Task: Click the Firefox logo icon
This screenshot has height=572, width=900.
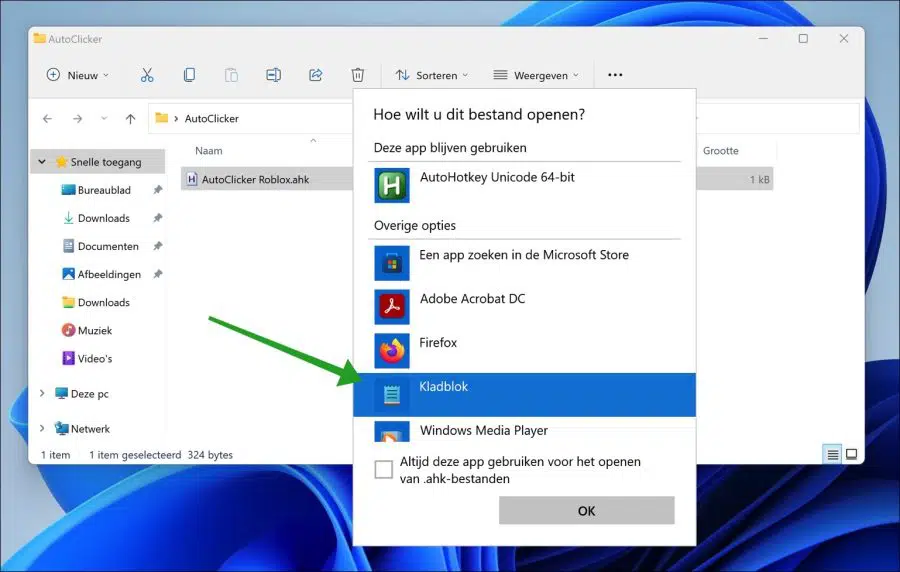Action: [x=392, y=351]
